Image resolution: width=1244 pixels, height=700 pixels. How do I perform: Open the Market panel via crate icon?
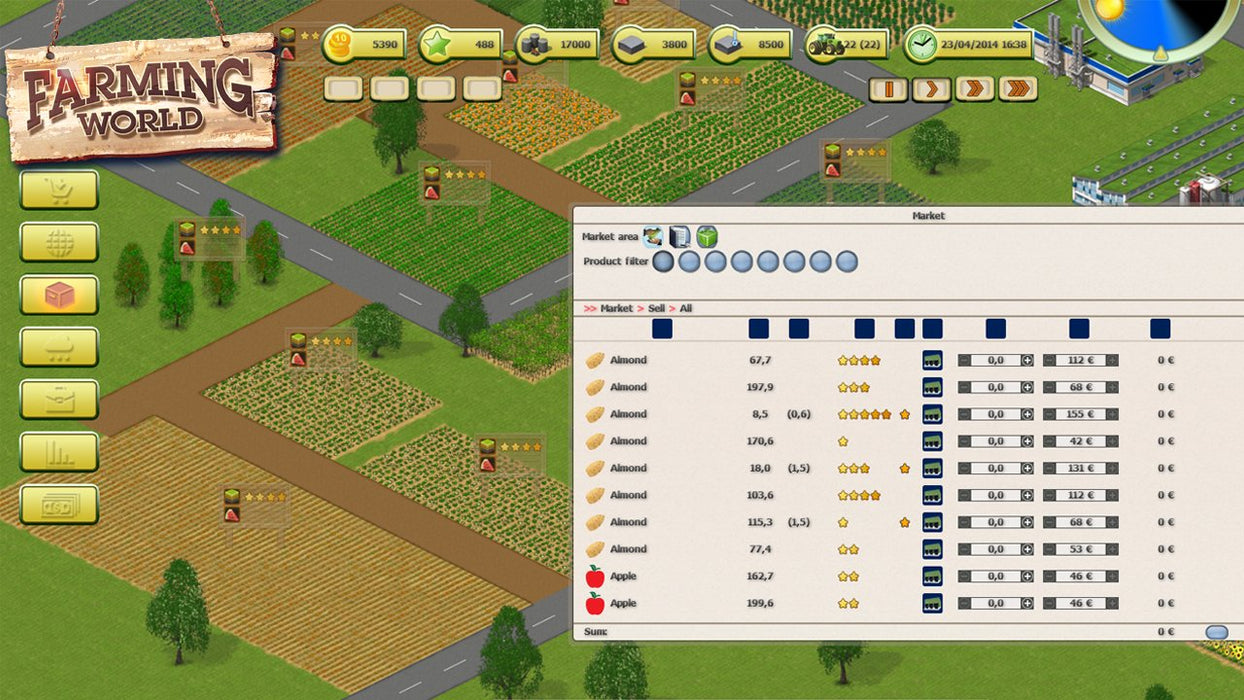(60, 294)
